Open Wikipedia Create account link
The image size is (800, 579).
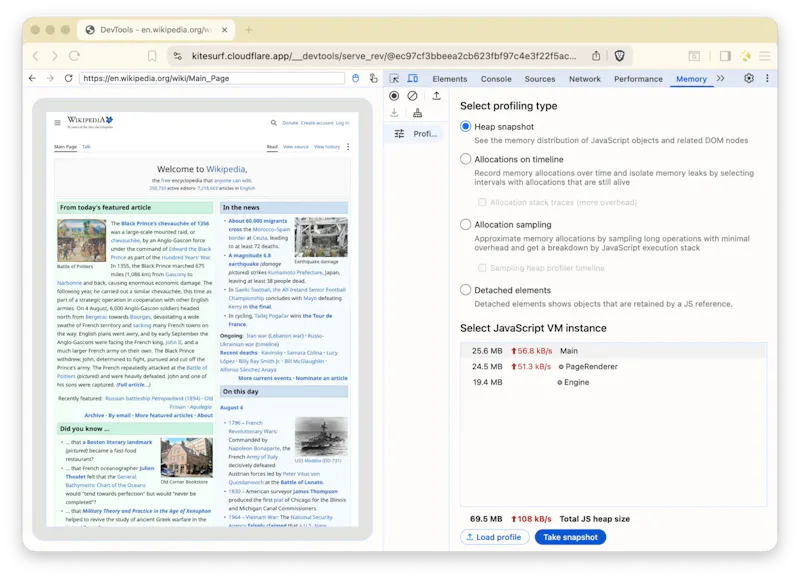click(317, 123)
